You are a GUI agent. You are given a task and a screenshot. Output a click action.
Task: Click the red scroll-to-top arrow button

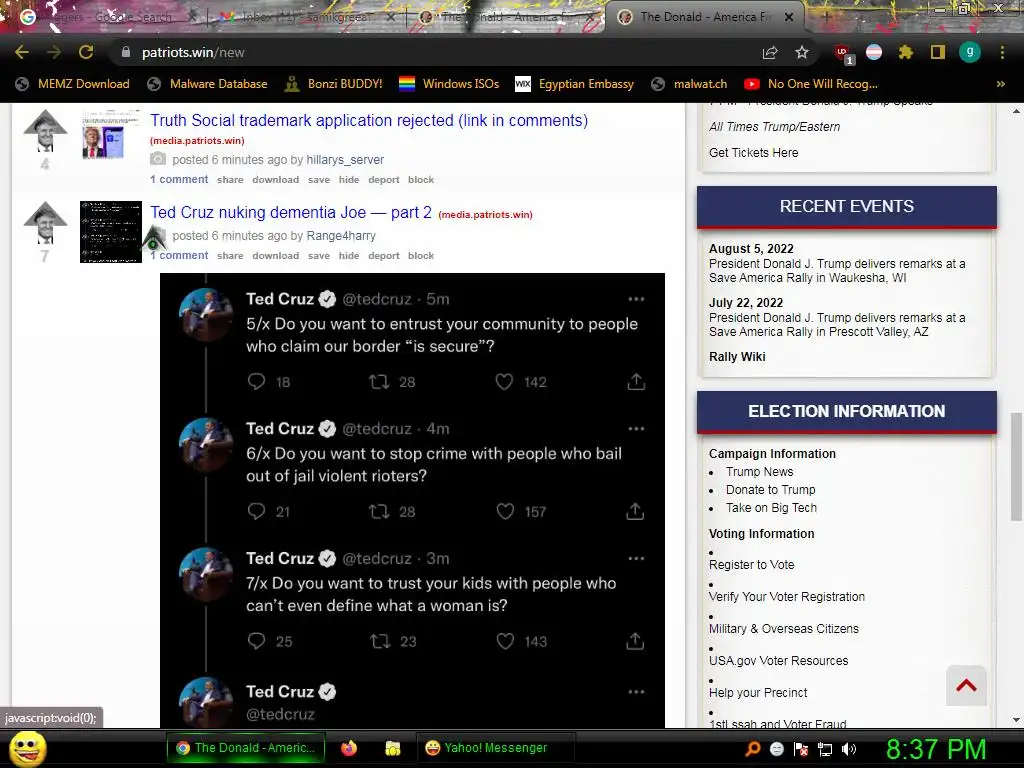[966, 686]
